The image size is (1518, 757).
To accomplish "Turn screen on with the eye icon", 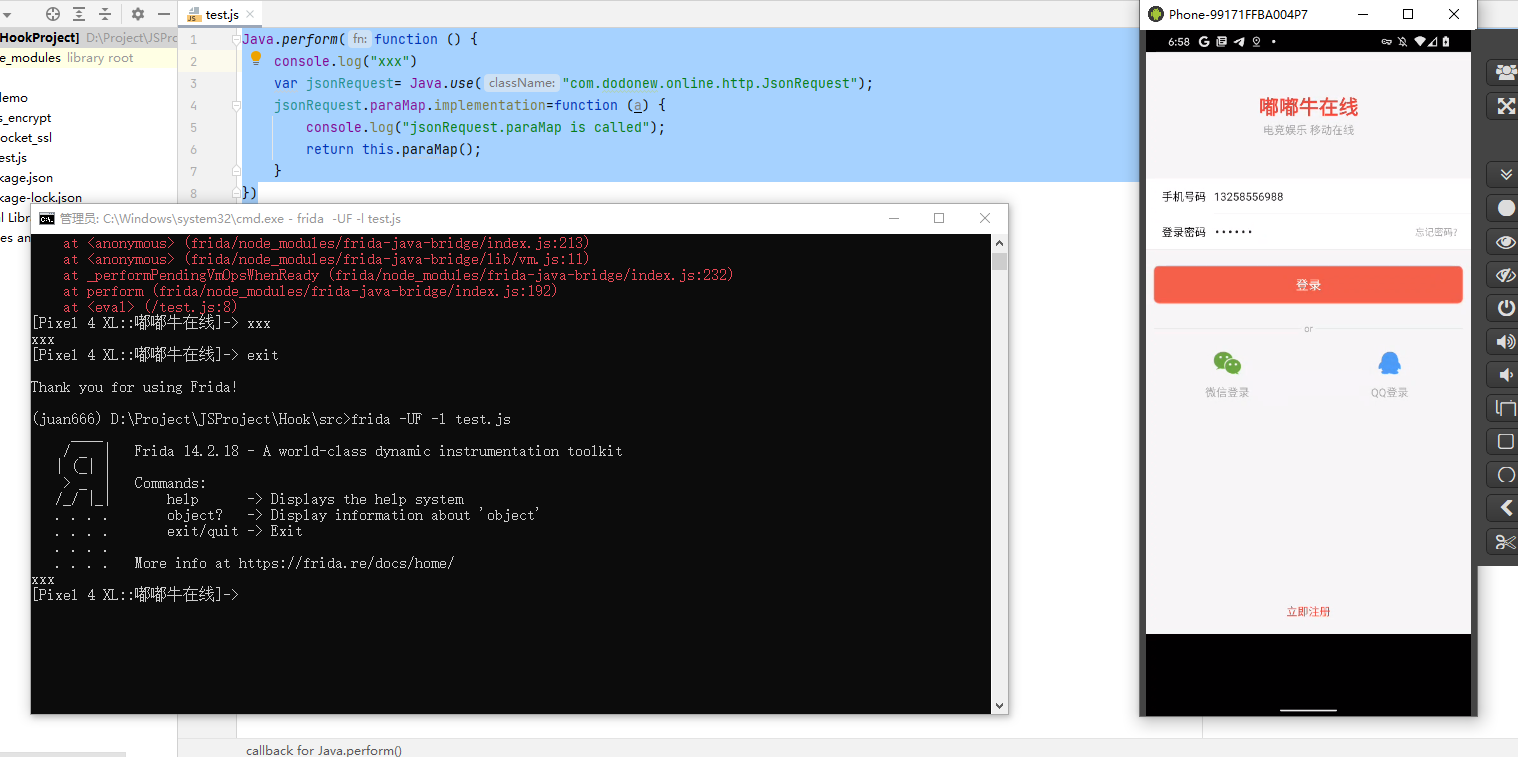I will 1505,242.
